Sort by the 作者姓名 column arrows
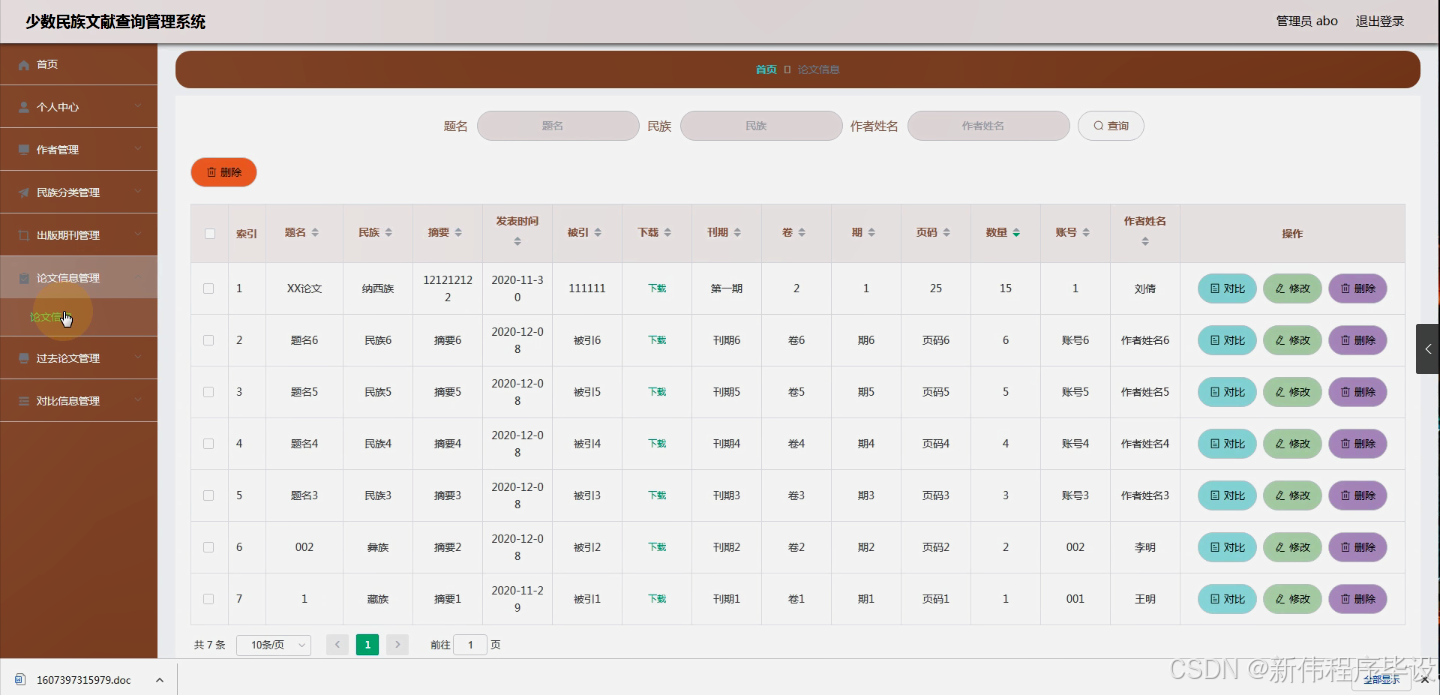Image resolution: width=1440 pixels, height=695 pixels. coord(1145,241)
